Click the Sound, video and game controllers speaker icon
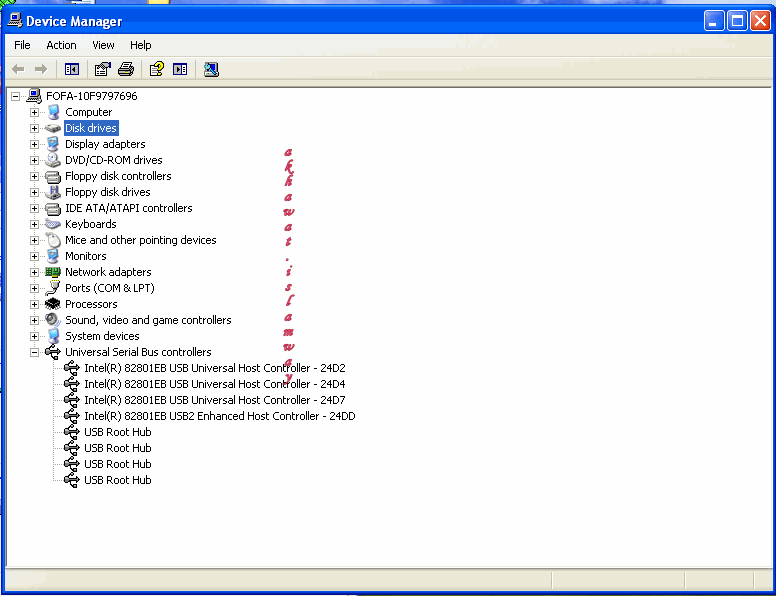This screenshot has height=596, width=776. click(53, 320)
